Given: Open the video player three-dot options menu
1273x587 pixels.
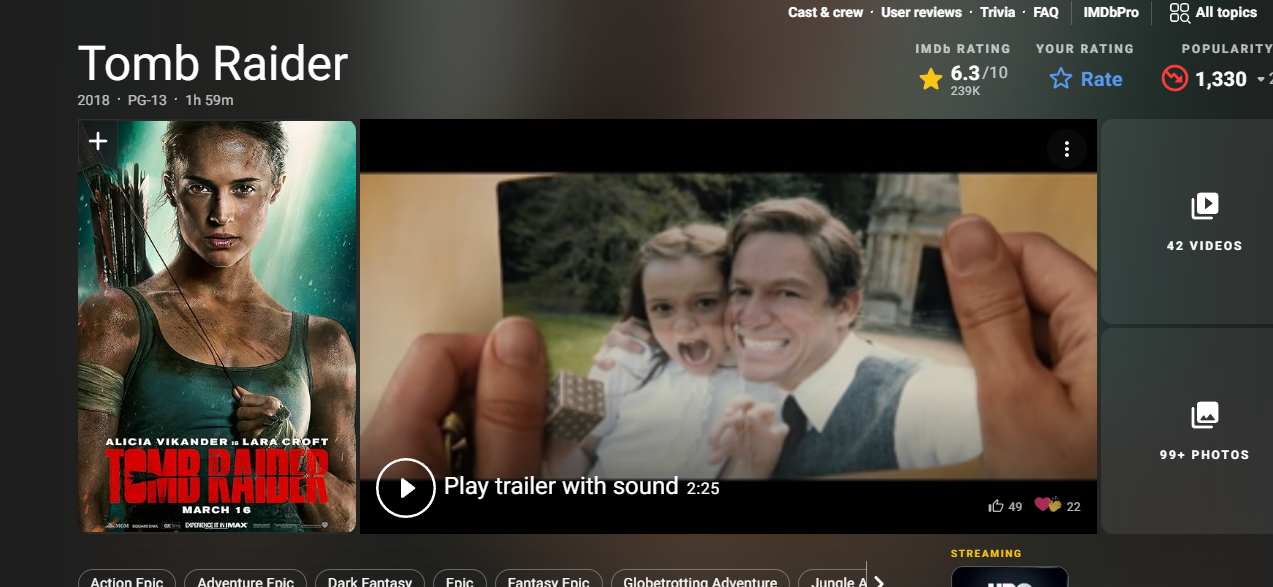Looking at the screenshot, I should coord(1066,149).
